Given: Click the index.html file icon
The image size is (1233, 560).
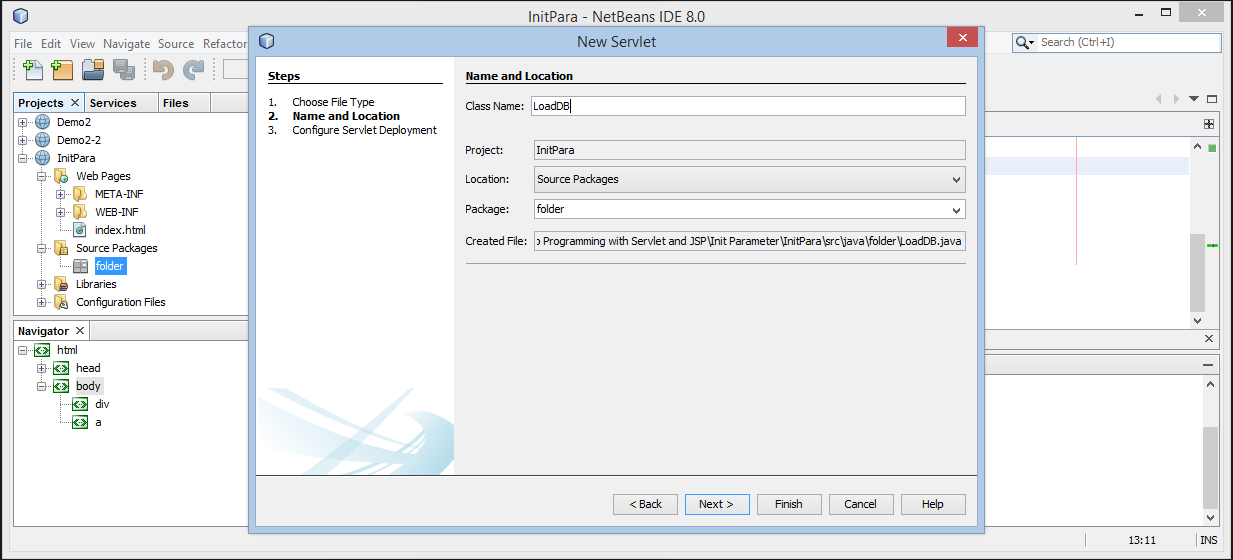Looking at the screenshot, I should 80,230.
